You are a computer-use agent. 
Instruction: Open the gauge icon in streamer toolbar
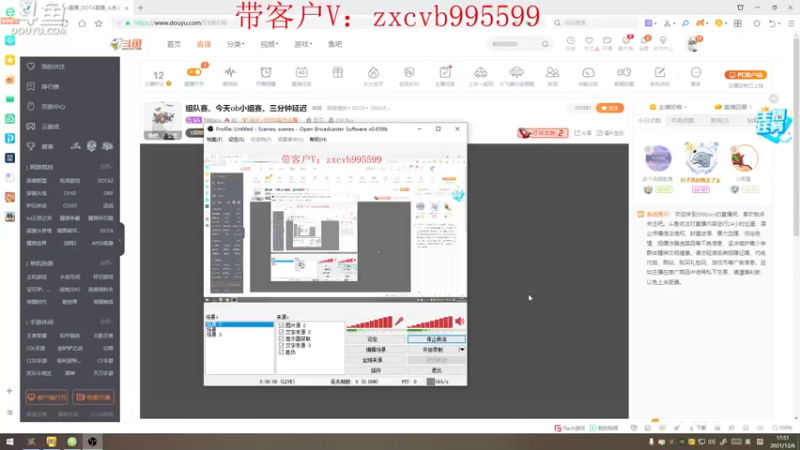pos(588,72)
